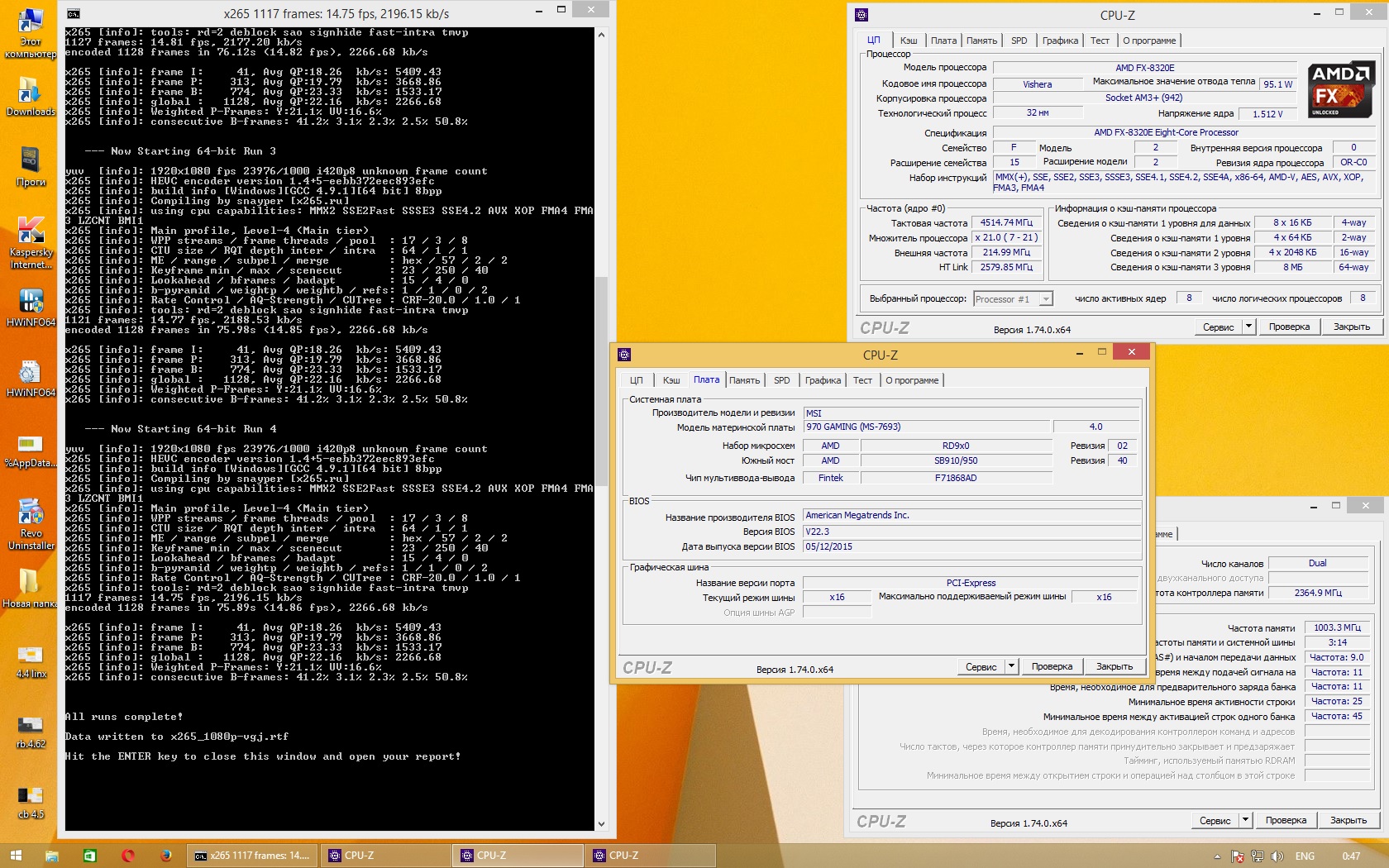This screenshot has height=868, width=1389.
Task: Open the Action Center flag tray icon
Action: tap(1238, 856)
